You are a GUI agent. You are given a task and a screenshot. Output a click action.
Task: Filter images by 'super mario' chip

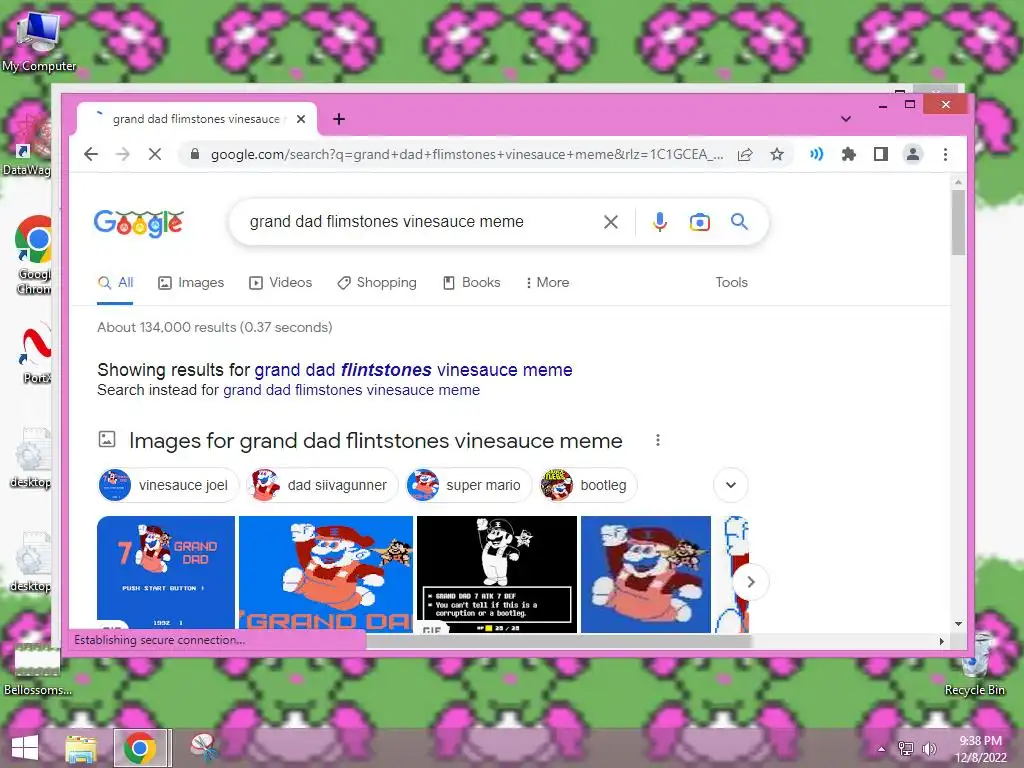[x=468, y=485]
